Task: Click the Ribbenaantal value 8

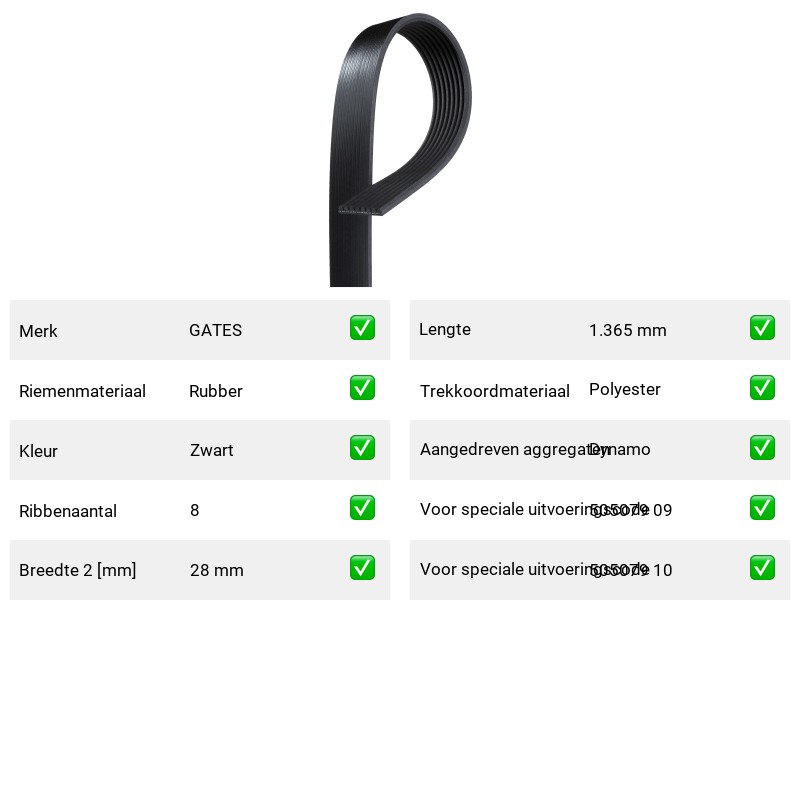Action: pos(194,510)
